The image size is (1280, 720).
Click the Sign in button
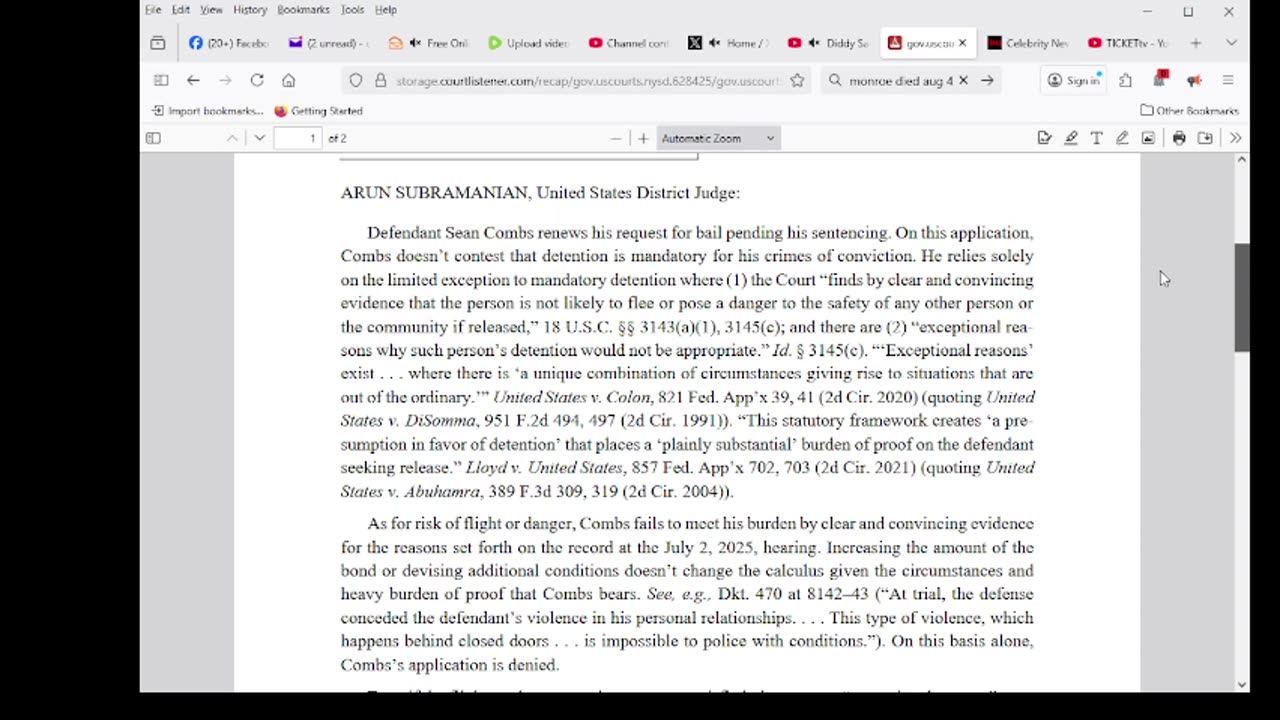(1074, 80)
